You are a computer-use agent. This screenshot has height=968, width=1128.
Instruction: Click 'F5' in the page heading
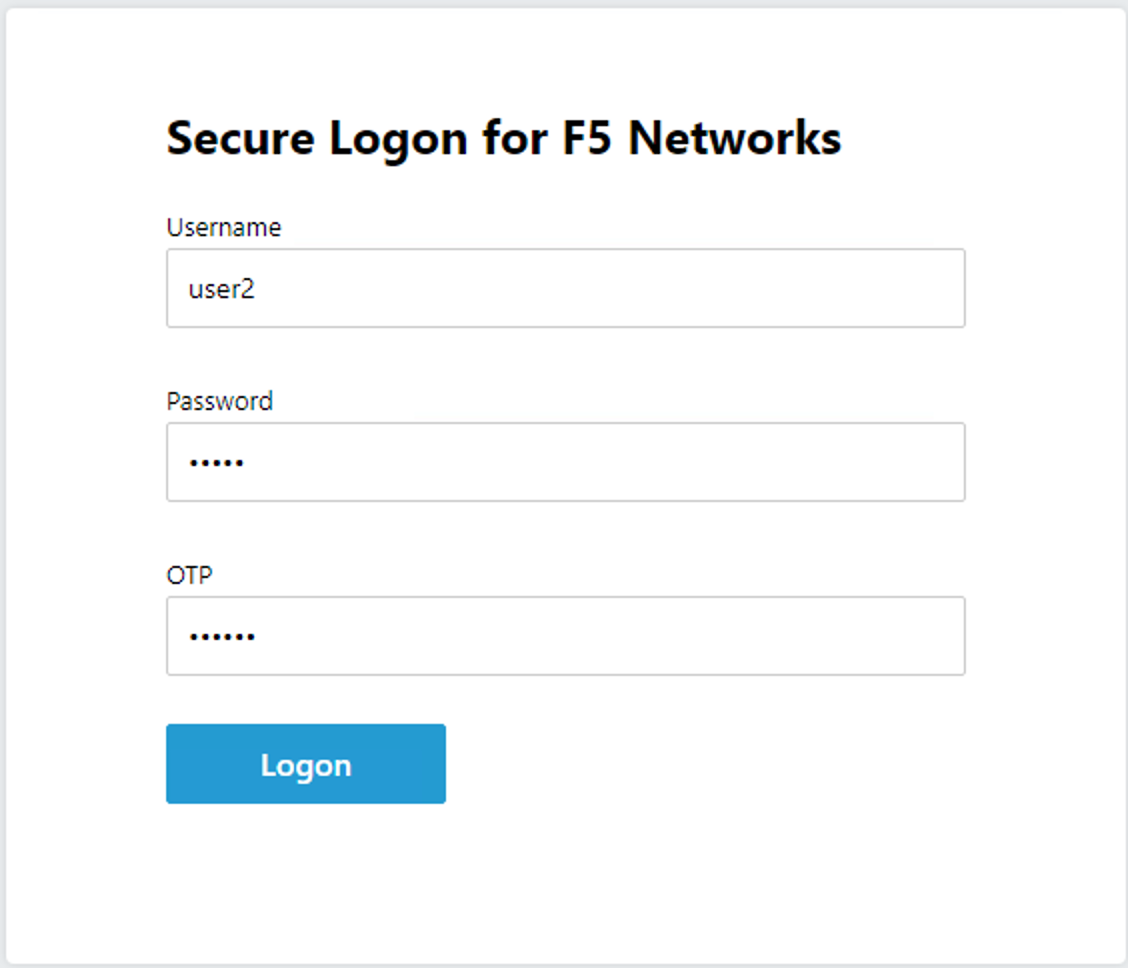pos(587,137)
